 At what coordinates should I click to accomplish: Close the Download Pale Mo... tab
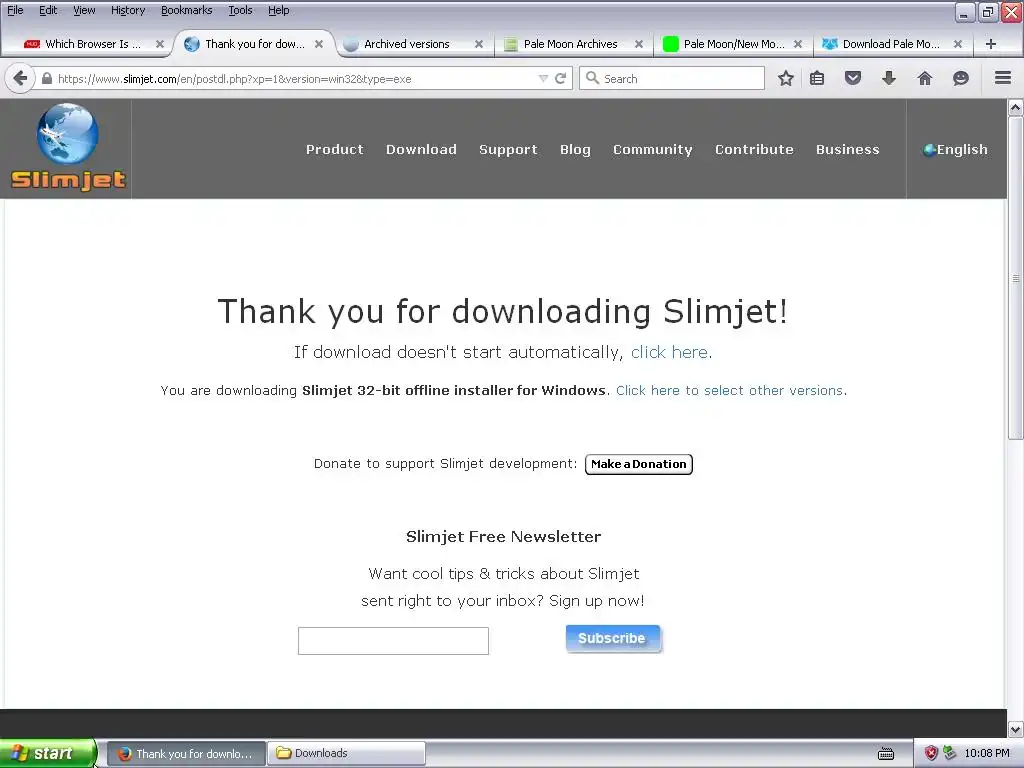(957, 44)
